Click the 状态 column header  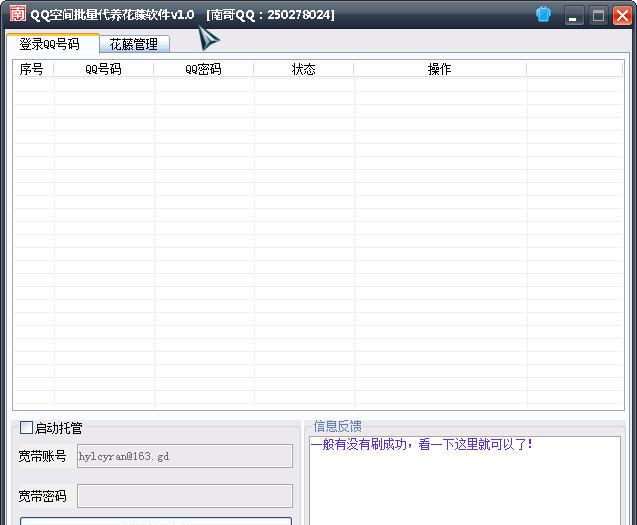(303, 69)
